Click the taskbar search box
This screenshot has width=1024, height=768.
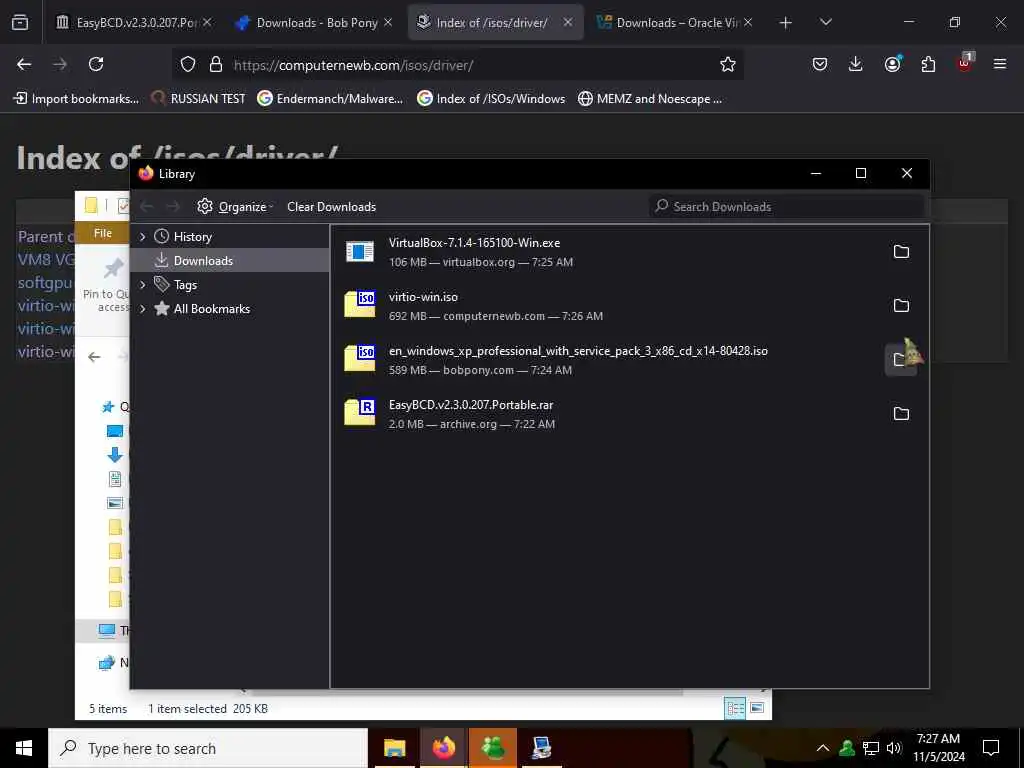pos(208,748)
